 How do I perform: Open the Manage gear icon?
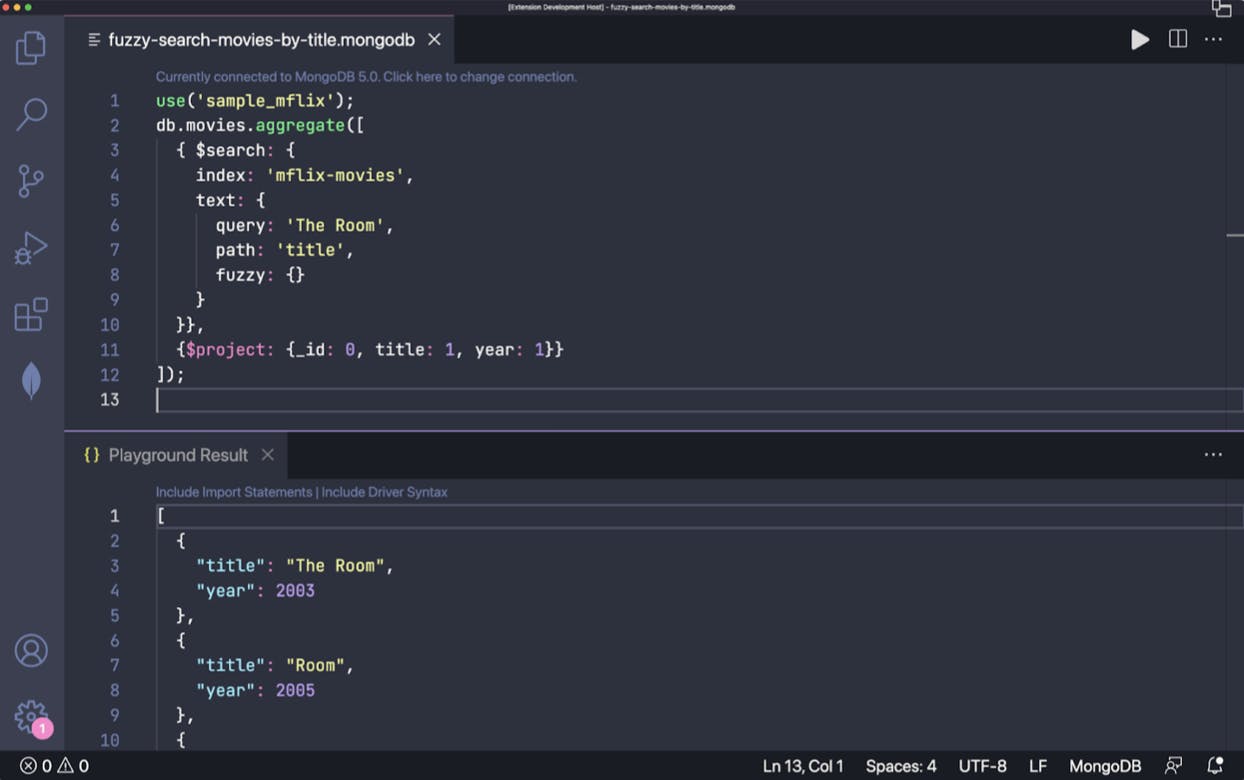(31, 716)
